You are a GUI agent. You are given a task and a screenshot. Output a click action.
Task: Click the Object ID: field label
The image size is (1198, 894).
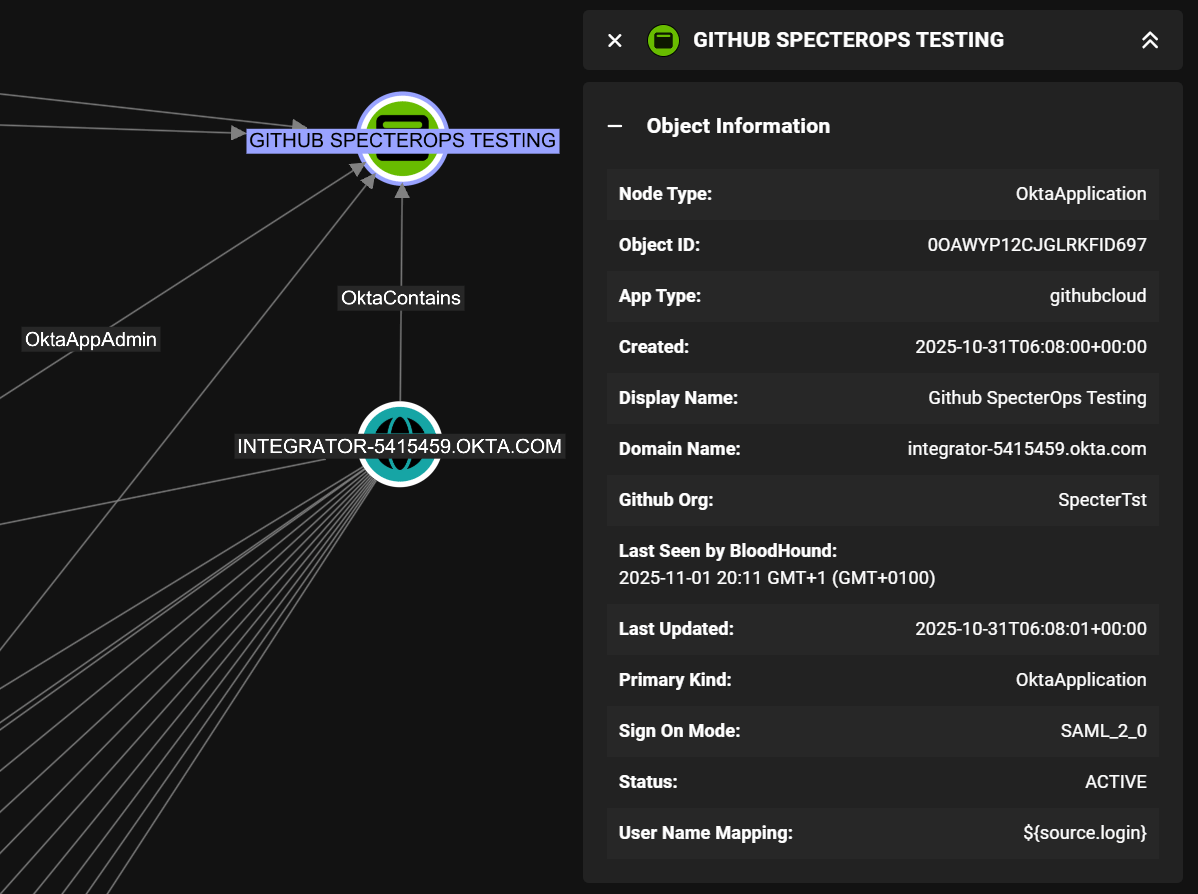[659, 245]
